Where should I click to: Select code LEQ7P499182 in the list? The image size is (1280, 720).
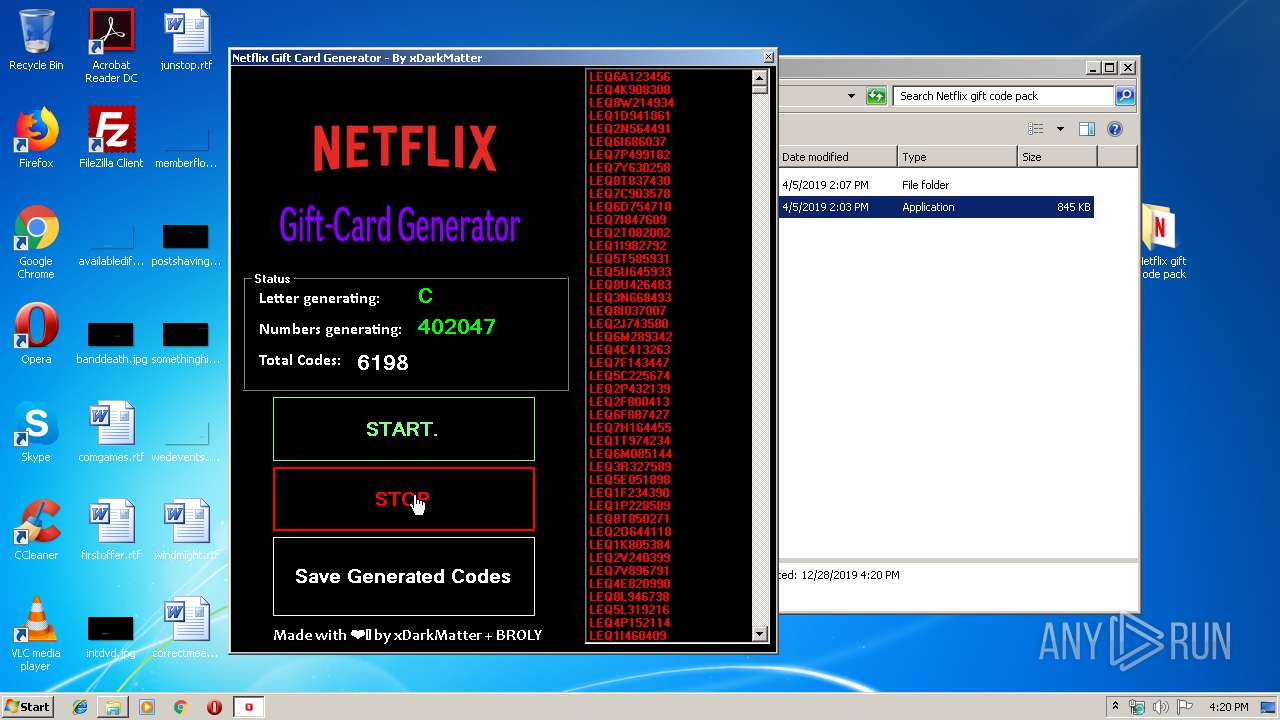(630, 155)
